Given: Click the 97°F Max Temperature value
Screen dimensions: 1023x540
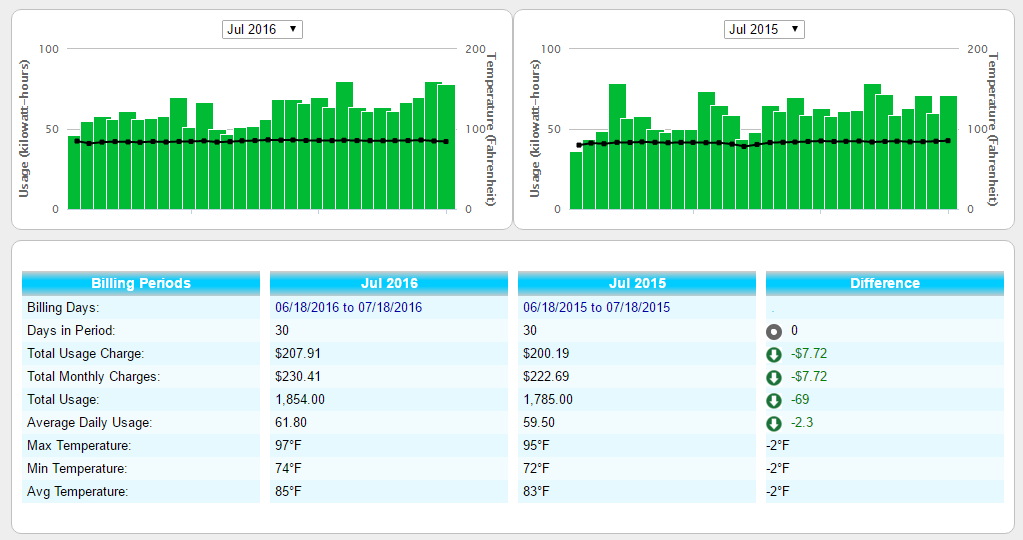Looking at the screenshot, I should pos(288,445).
